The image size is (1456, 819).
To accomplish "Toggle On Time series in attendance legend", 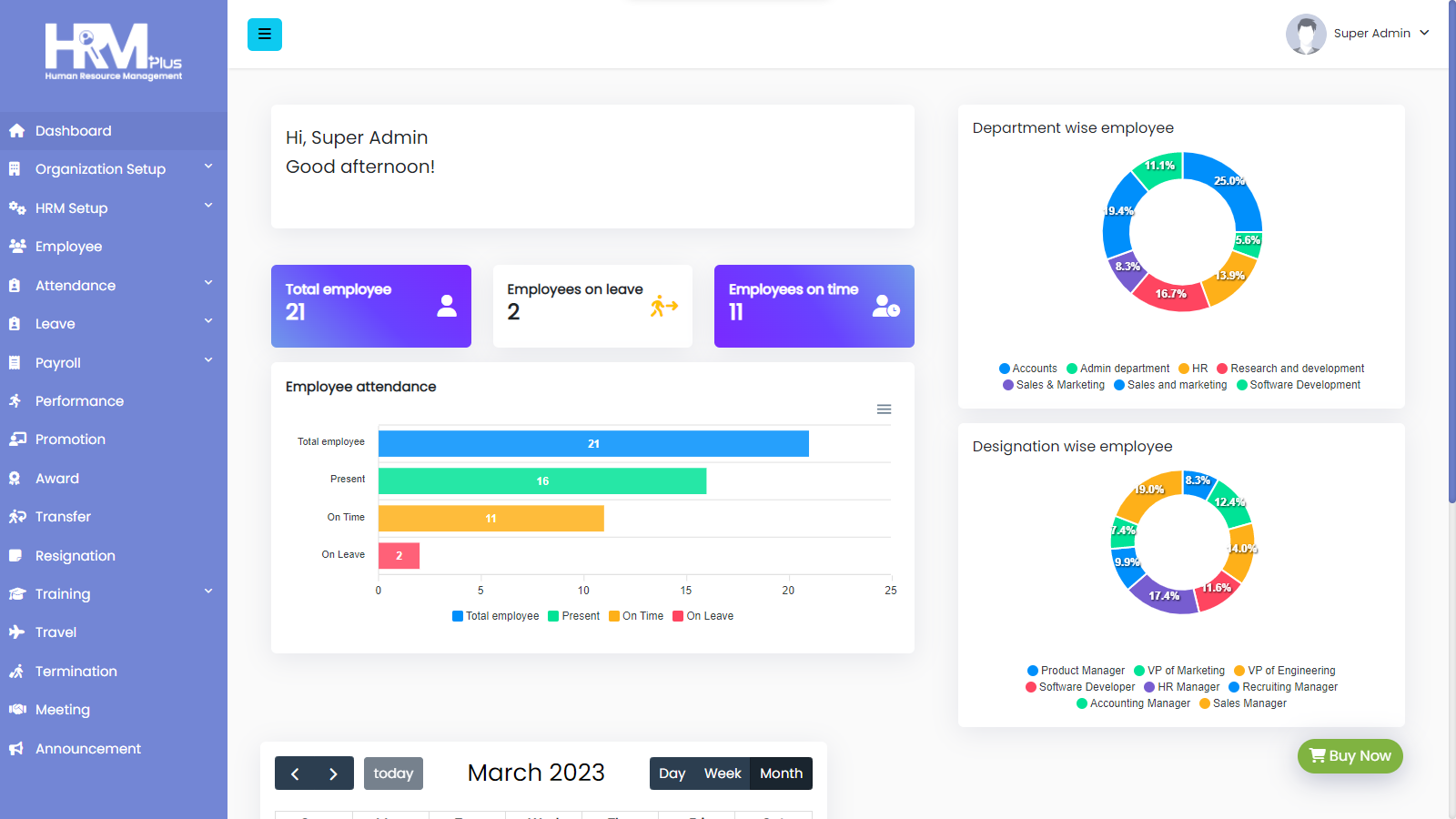I will pyautogui.click(x=636, y=616).
